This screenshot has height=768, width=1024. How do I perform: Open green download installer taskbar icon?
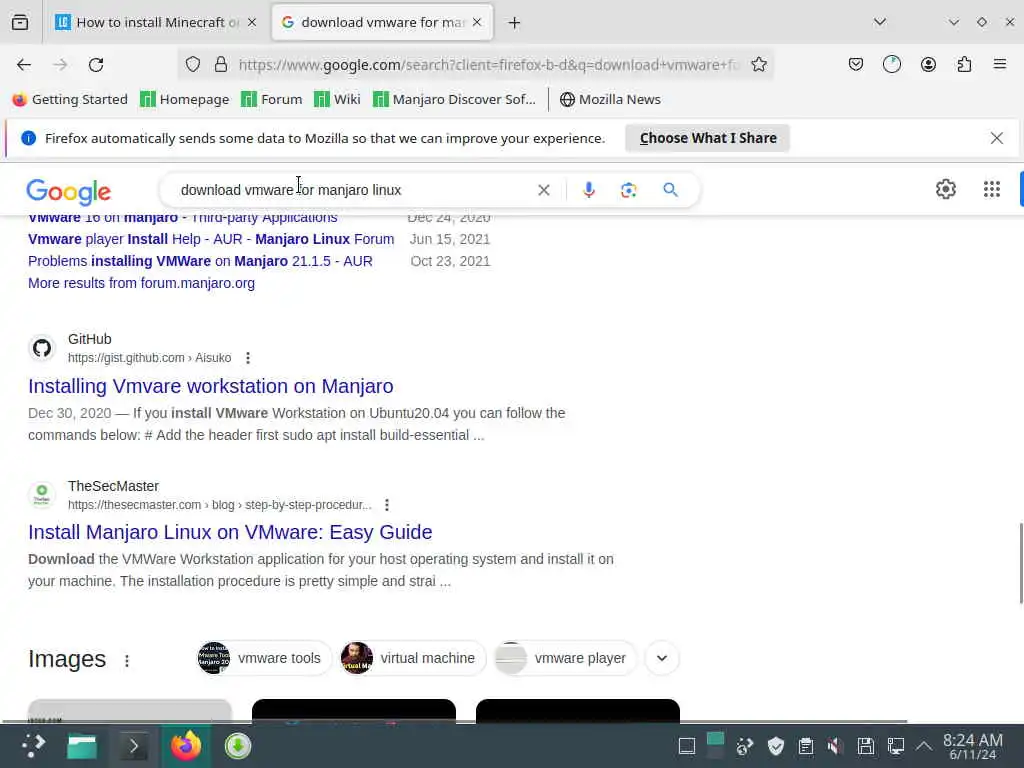(x=238, y=746)
